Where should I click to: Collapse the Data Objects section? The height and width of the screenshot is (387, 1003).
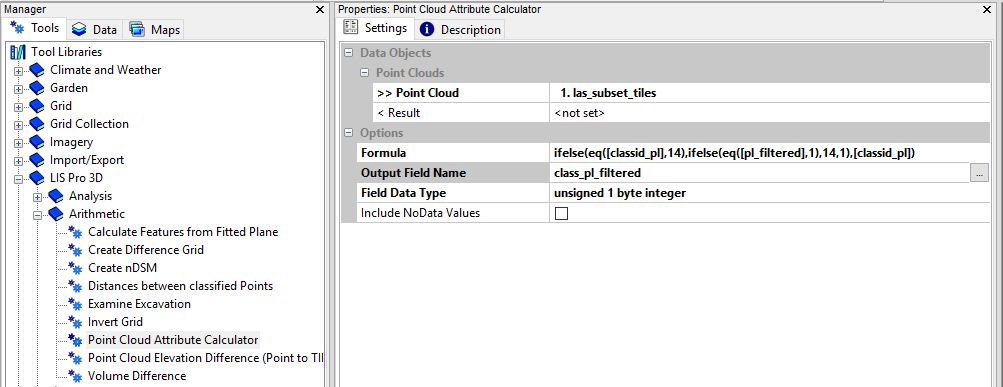pos(349,53)
